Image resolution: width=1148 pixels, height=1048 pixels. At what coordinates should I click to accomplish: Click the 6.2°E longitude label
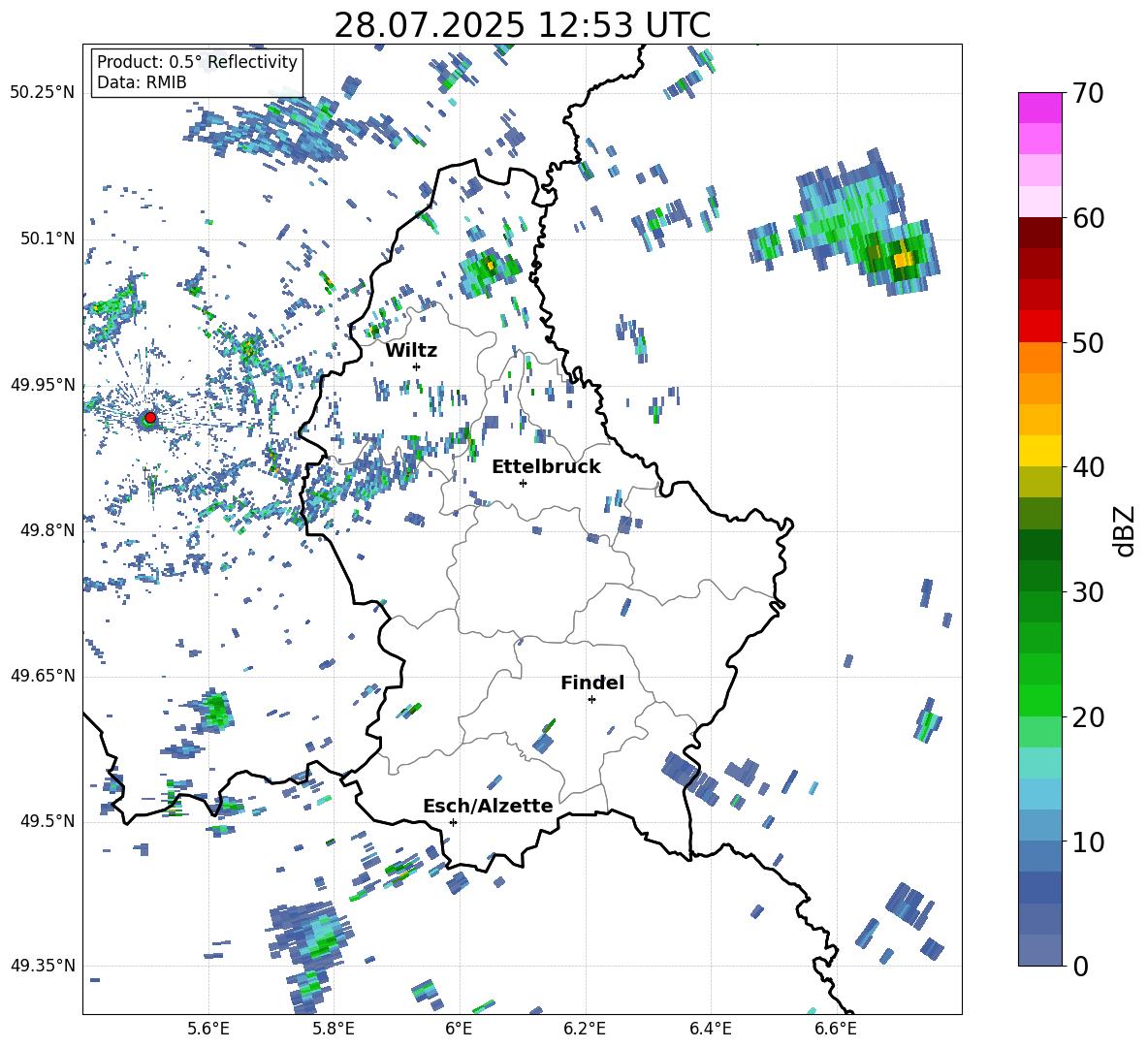[x=585, y=1029]
